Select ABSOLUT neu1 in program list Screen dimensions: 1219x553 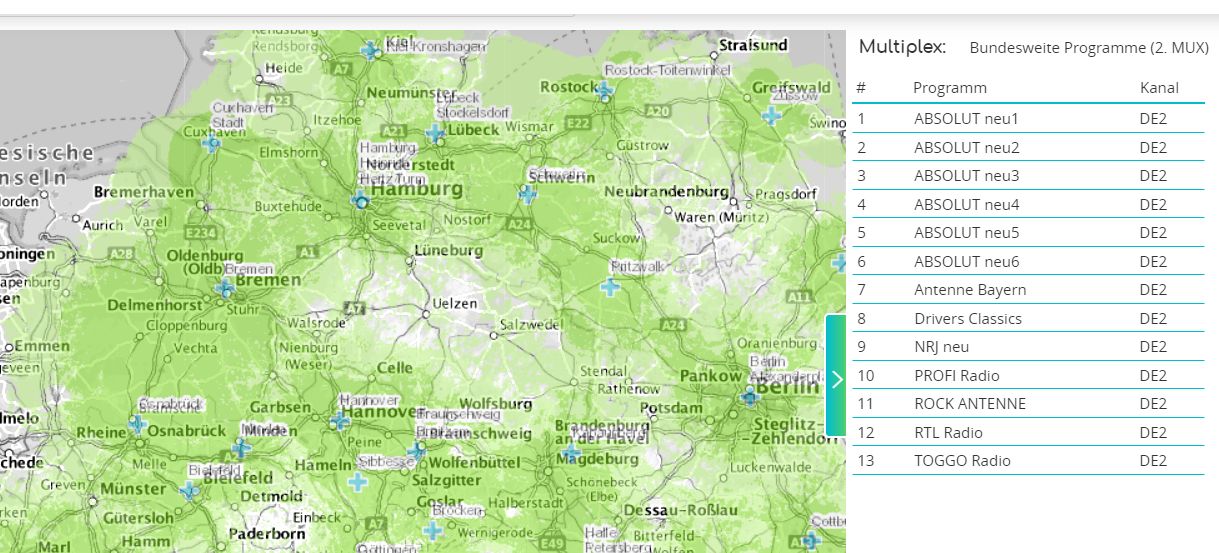(x=966, y=119)
